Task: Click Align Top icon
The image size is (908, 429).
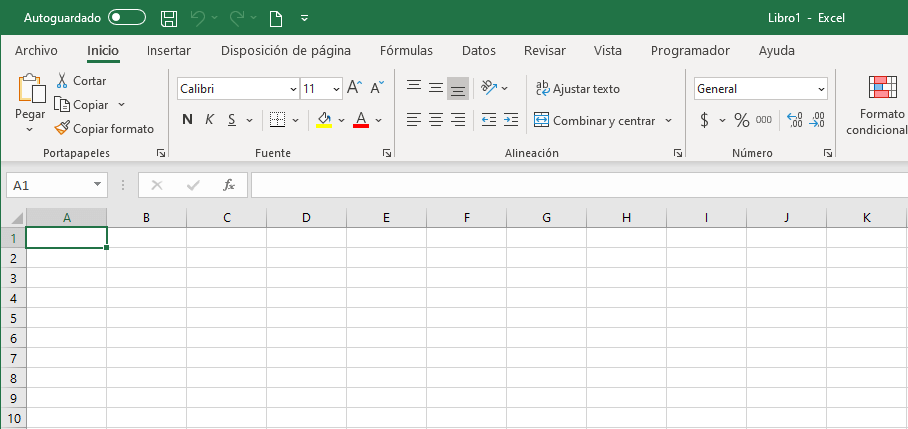Action: [413, 88]
